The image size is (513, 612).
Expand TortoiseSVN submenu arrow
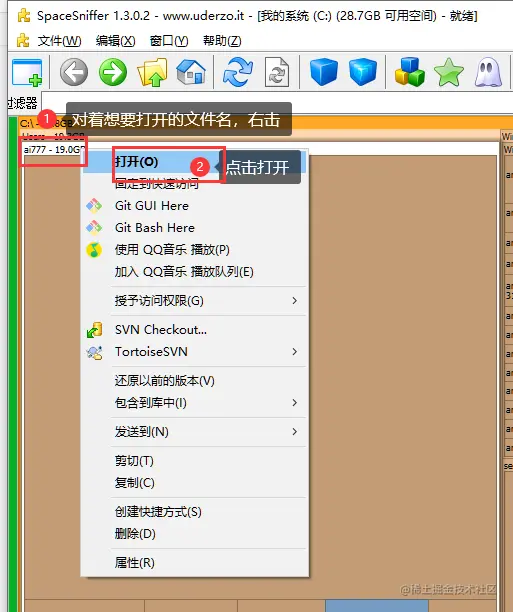[x=295, y=352]
